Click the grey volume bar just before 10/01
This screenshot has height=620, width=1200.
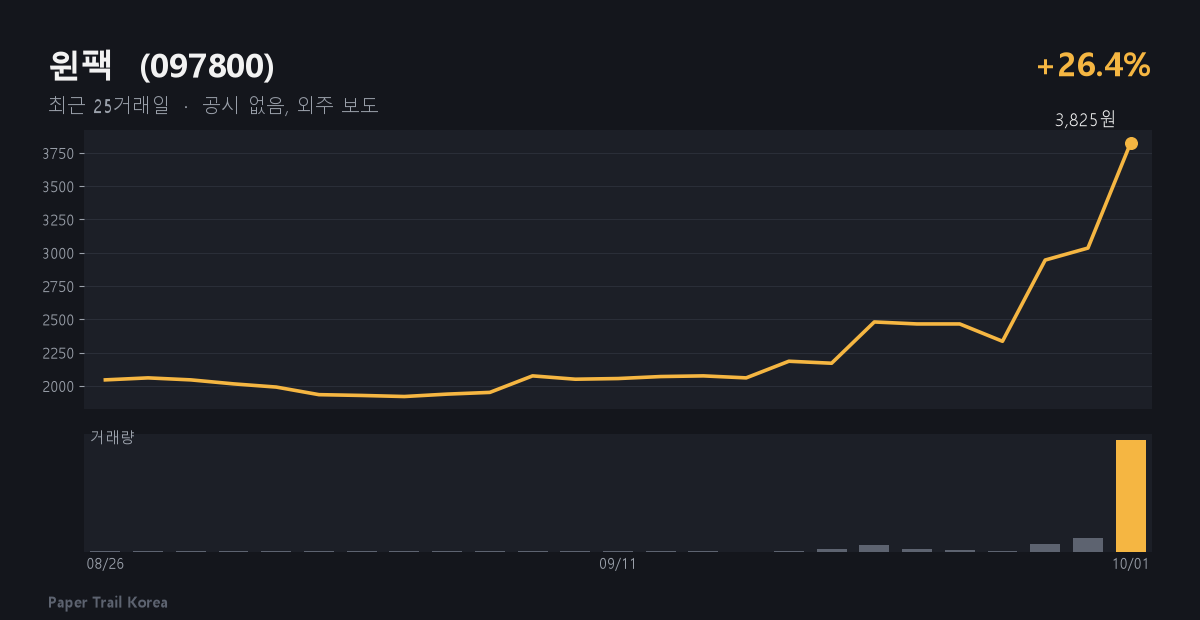pos(1088,545)
